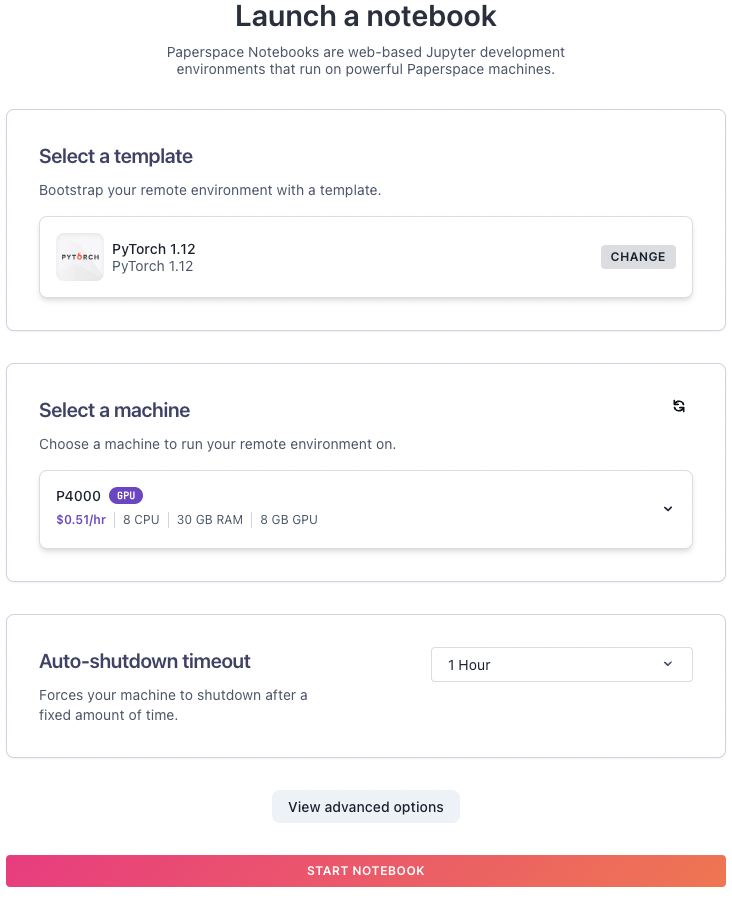
Task: Click the $0.51/hr pricing link
Action: click(x=81, y=520)
